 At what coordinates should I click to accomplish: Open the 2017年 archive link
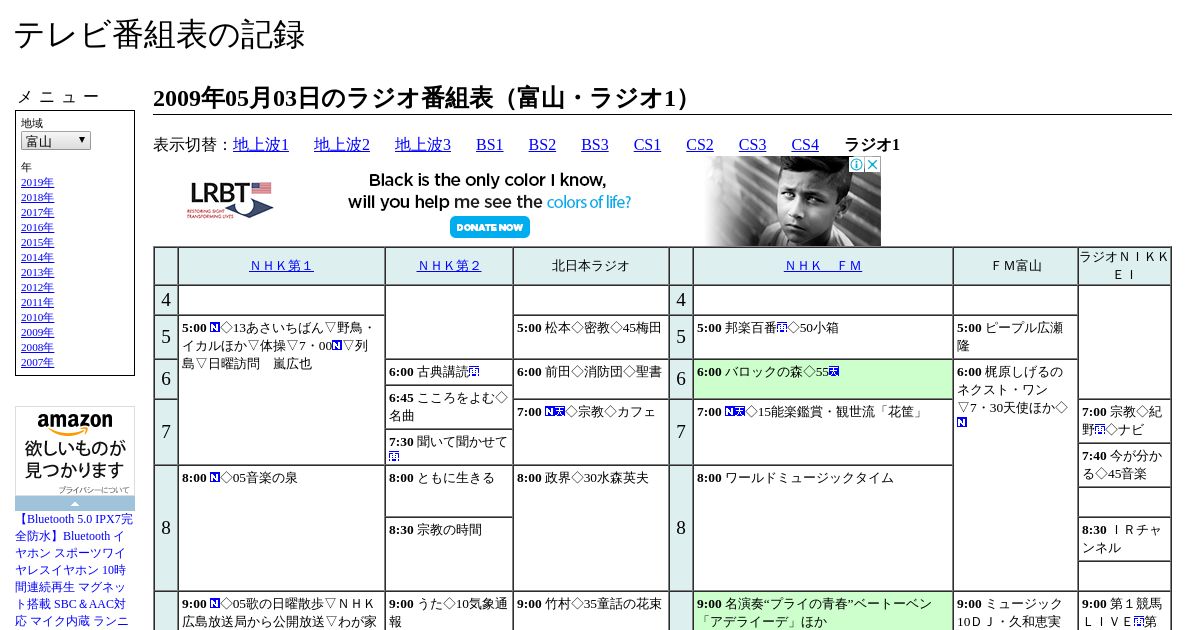(x=37, y=212)
